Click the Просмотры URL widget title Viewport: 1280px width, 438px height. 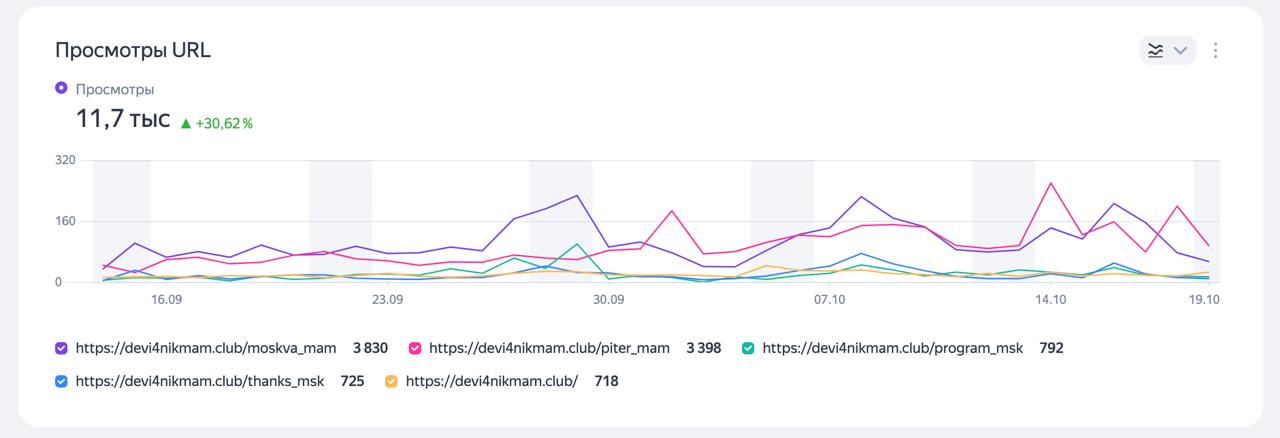pos(133,51)
